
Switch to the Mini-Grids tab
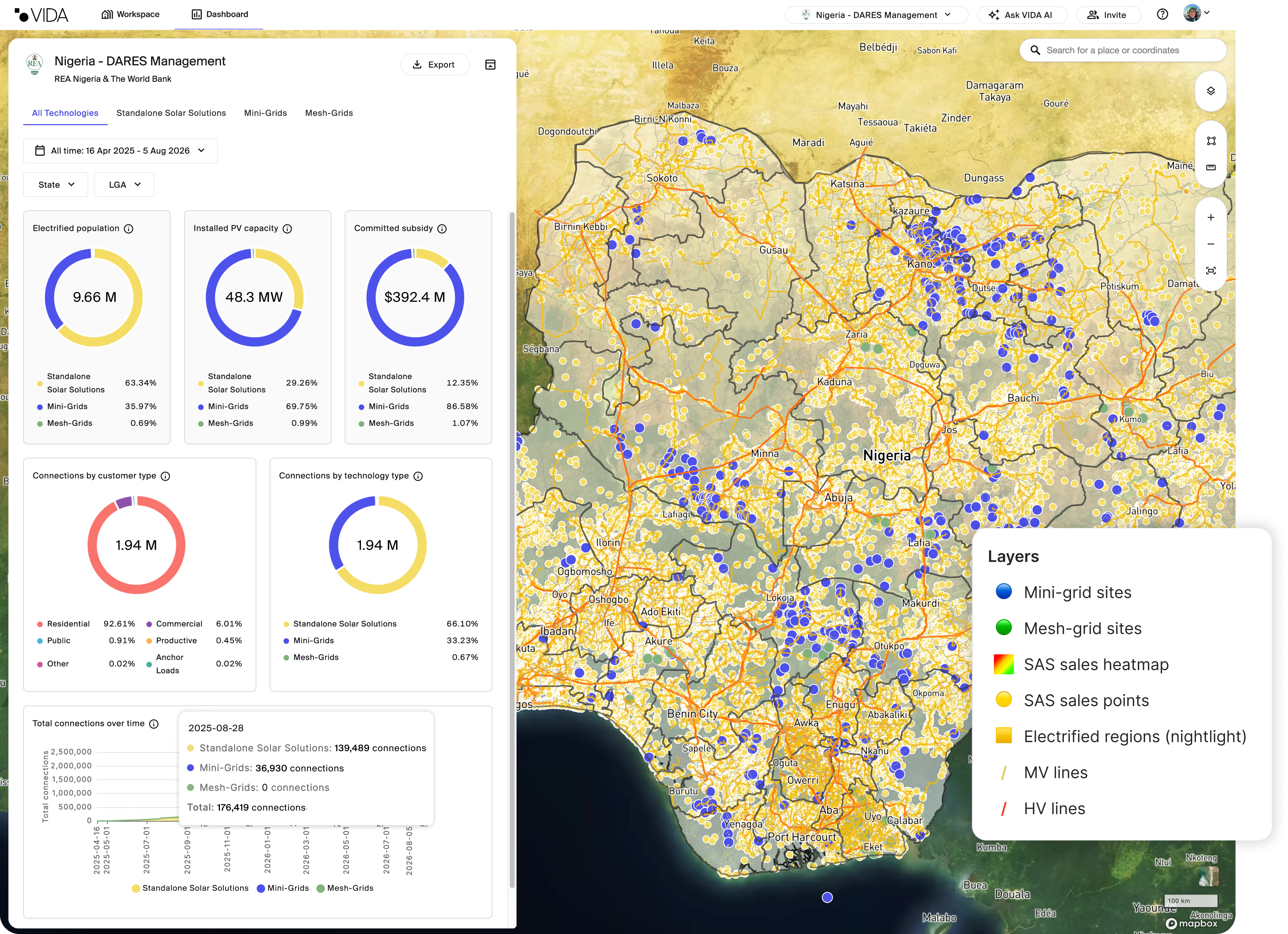(265, 113)
